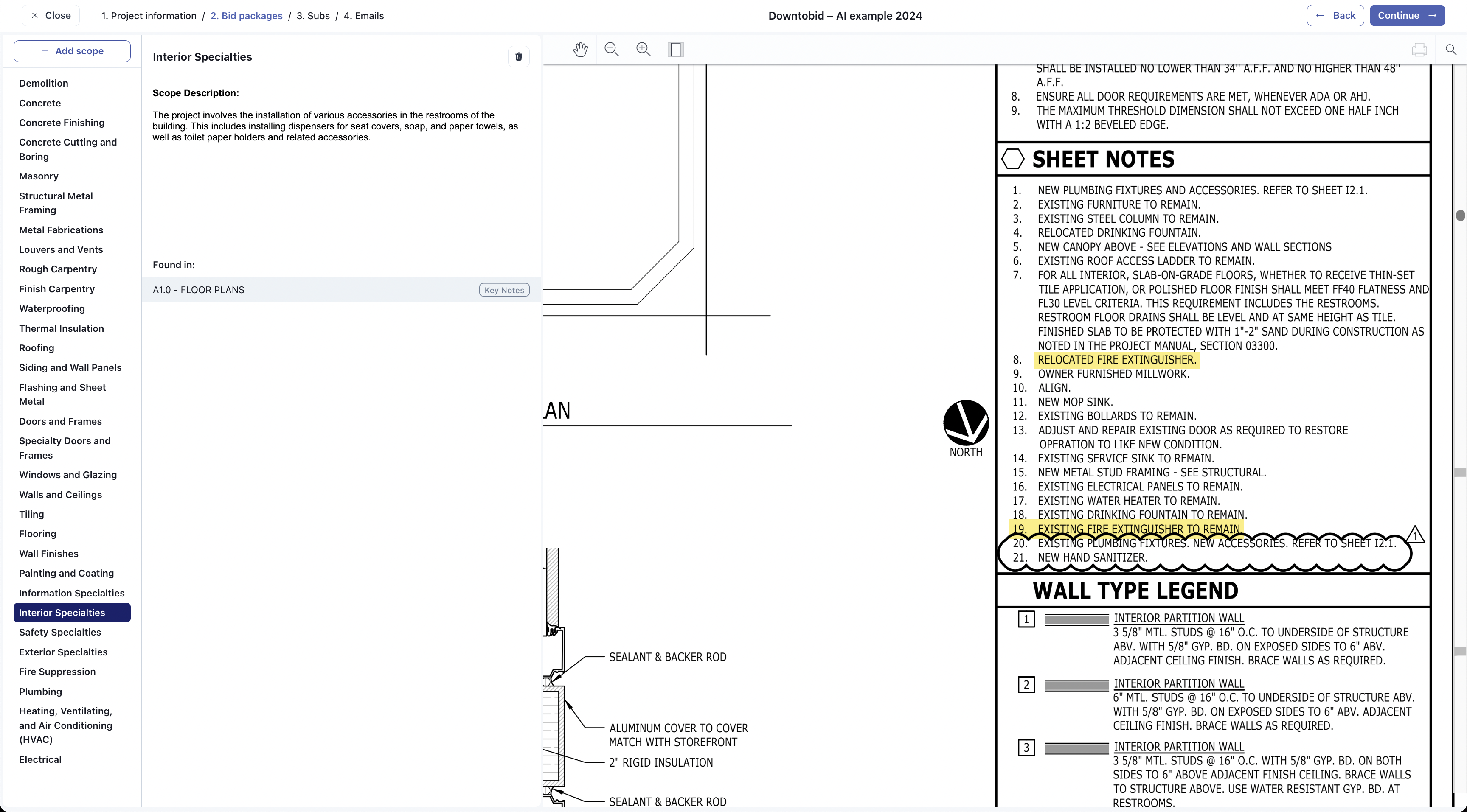
Task: Click the zoom out magnifier icon
Action: pos(612,50)
